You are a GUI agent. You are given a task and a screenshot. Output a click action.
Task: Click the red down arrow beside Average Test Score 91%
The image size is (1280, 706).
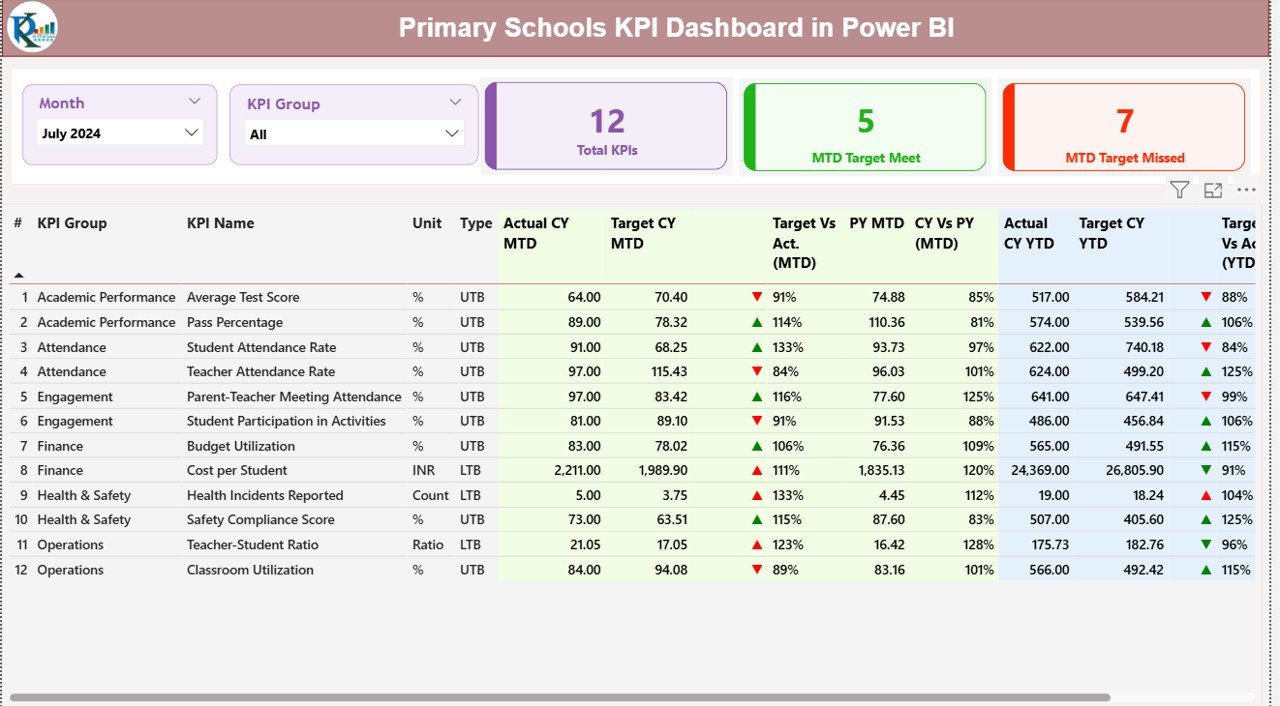coord(757,297)
